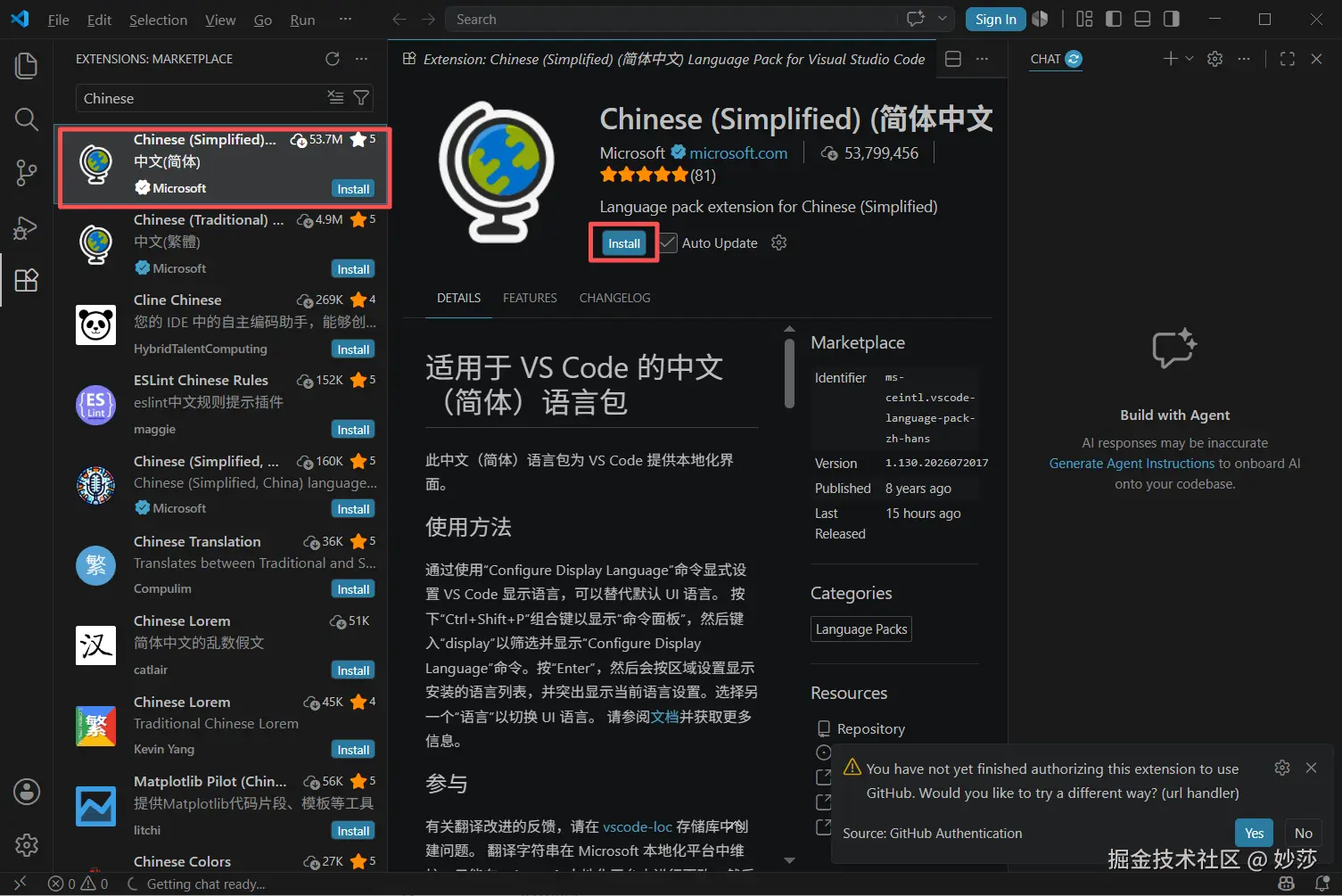Open notifications bell in status bar
The height and width of the screenshot is (896, 1342).
point(1322,884)
